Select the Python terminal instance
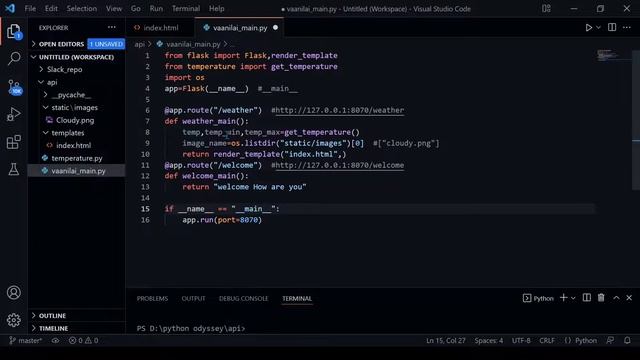This screenshot has height=360, width=640. [538, 298]
